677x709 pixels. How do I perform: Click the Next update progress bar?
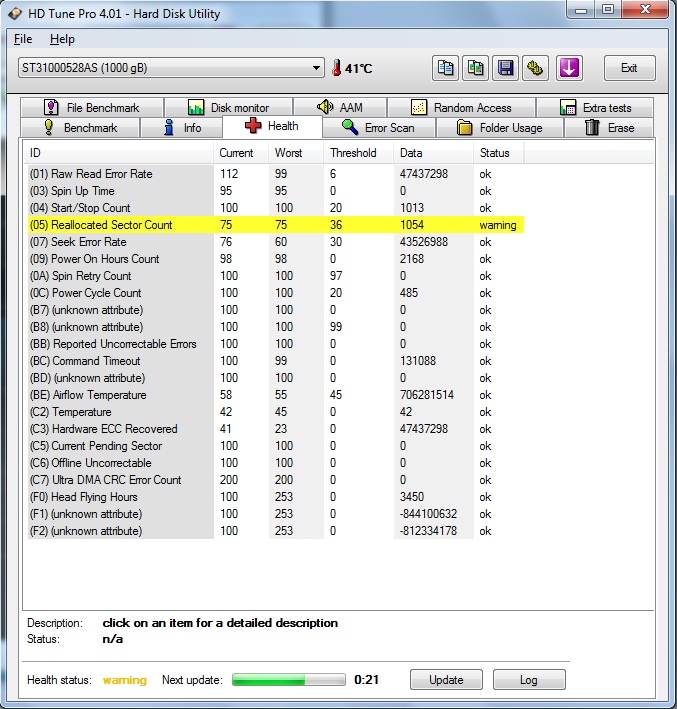click(x=289, y=680)
